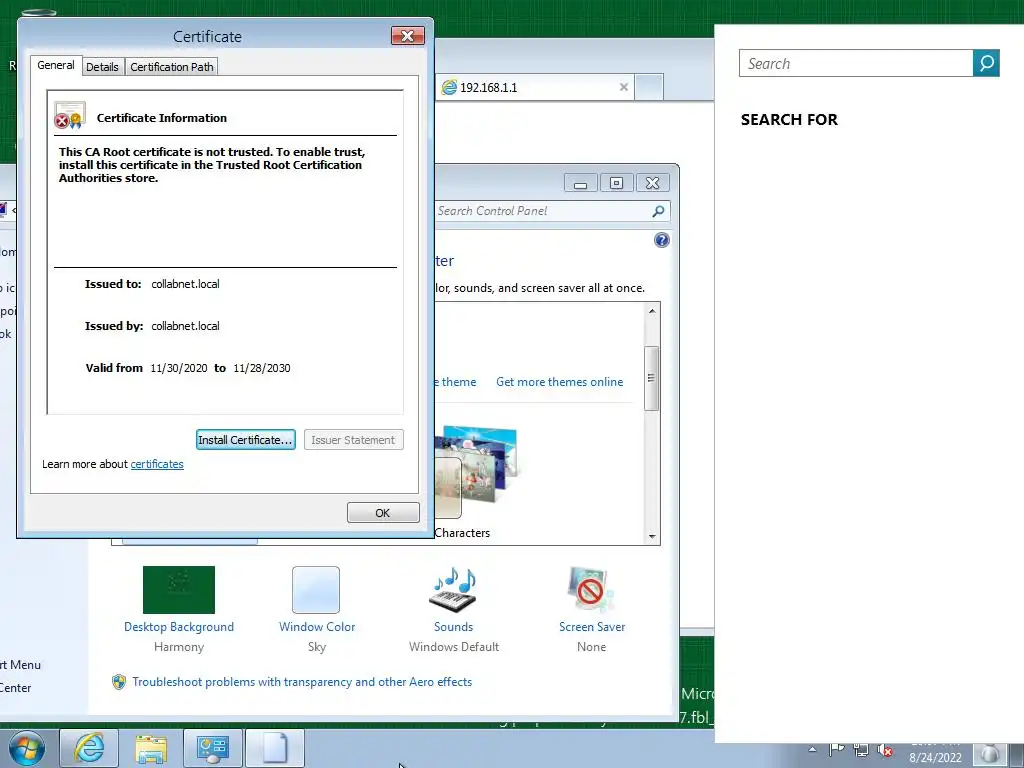Open the Windows Start button
Viewport: 1024px width, 768px height.
click(x=27, y=748)
